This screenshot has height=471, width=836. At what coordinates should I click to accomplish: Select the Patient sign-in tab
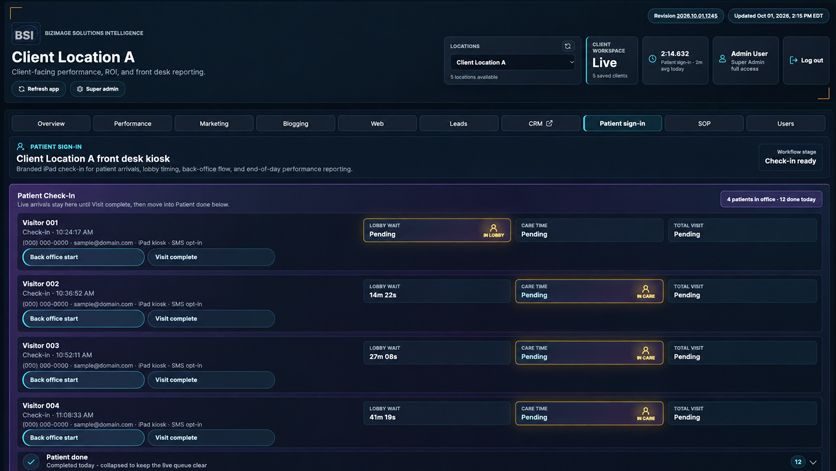pos(622,123)
